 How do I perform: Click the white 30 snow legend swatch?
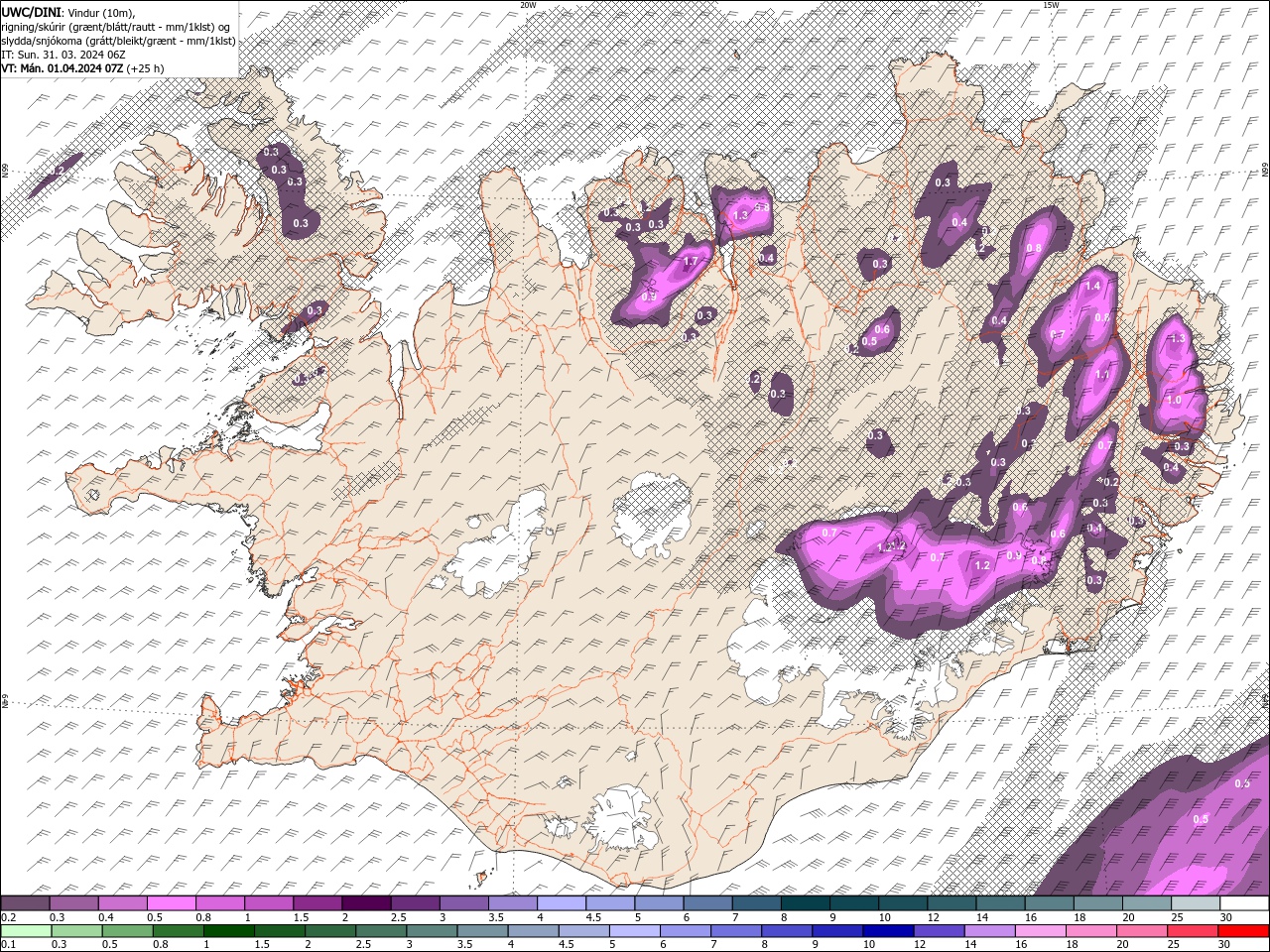[1245, 903]
